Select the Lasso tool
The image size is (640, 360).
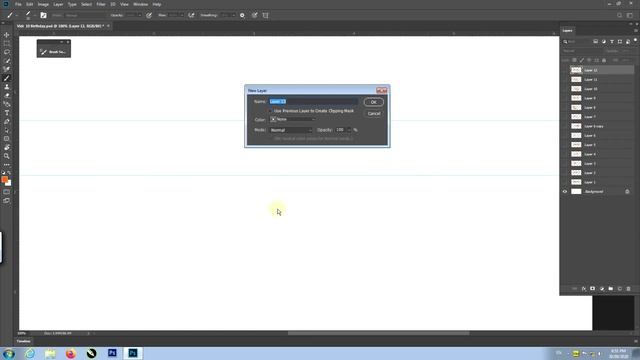pyautogui.click(x=7, y=52)
